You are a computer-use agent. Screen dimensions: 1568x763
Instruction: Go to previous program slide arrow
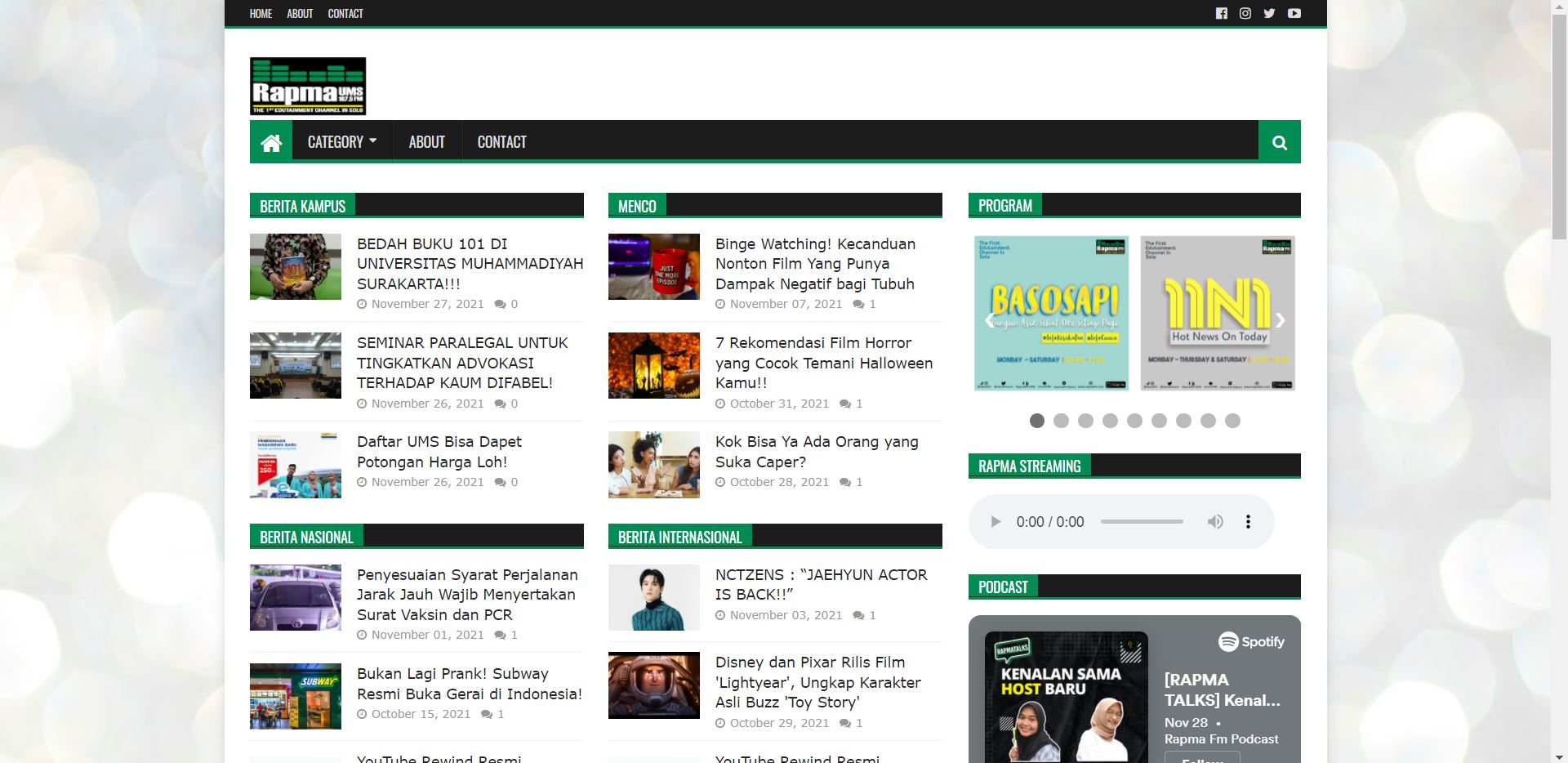990,320
